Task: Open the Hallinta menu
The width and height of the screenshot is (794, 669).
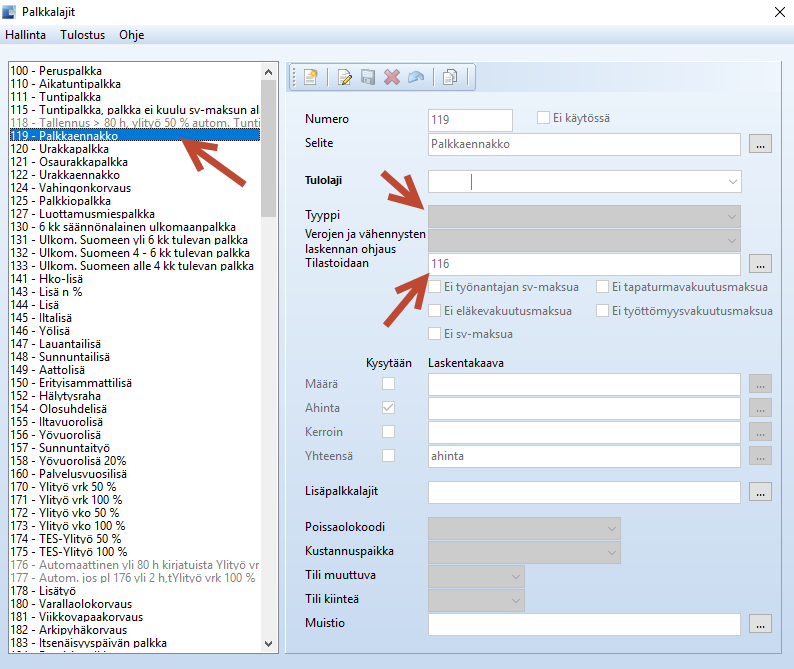Action: click(25, 35)
